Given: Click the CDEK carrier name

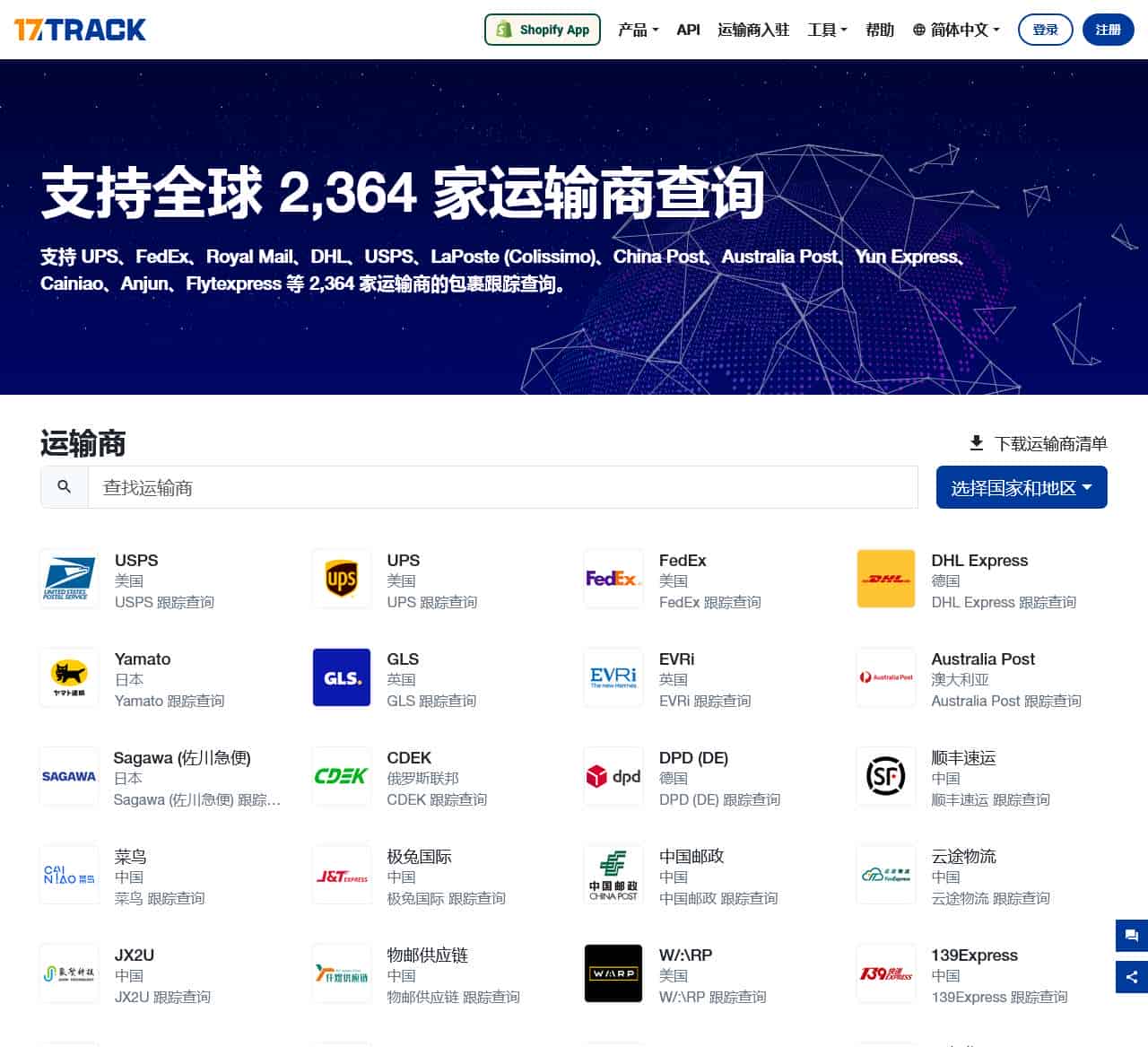Looking at the screenshot, I should point(409,757).
